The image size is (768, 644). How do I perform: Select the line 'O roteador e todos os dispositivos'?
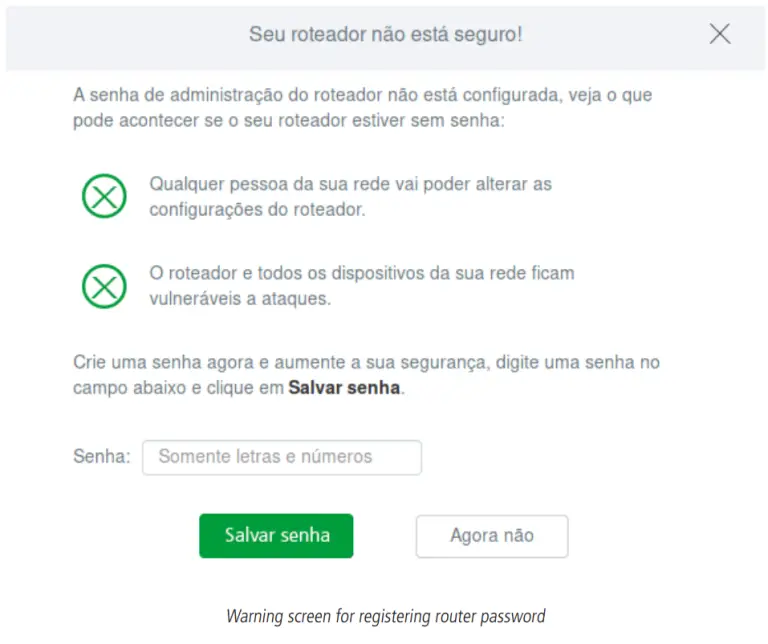click(x=361, y=273)
